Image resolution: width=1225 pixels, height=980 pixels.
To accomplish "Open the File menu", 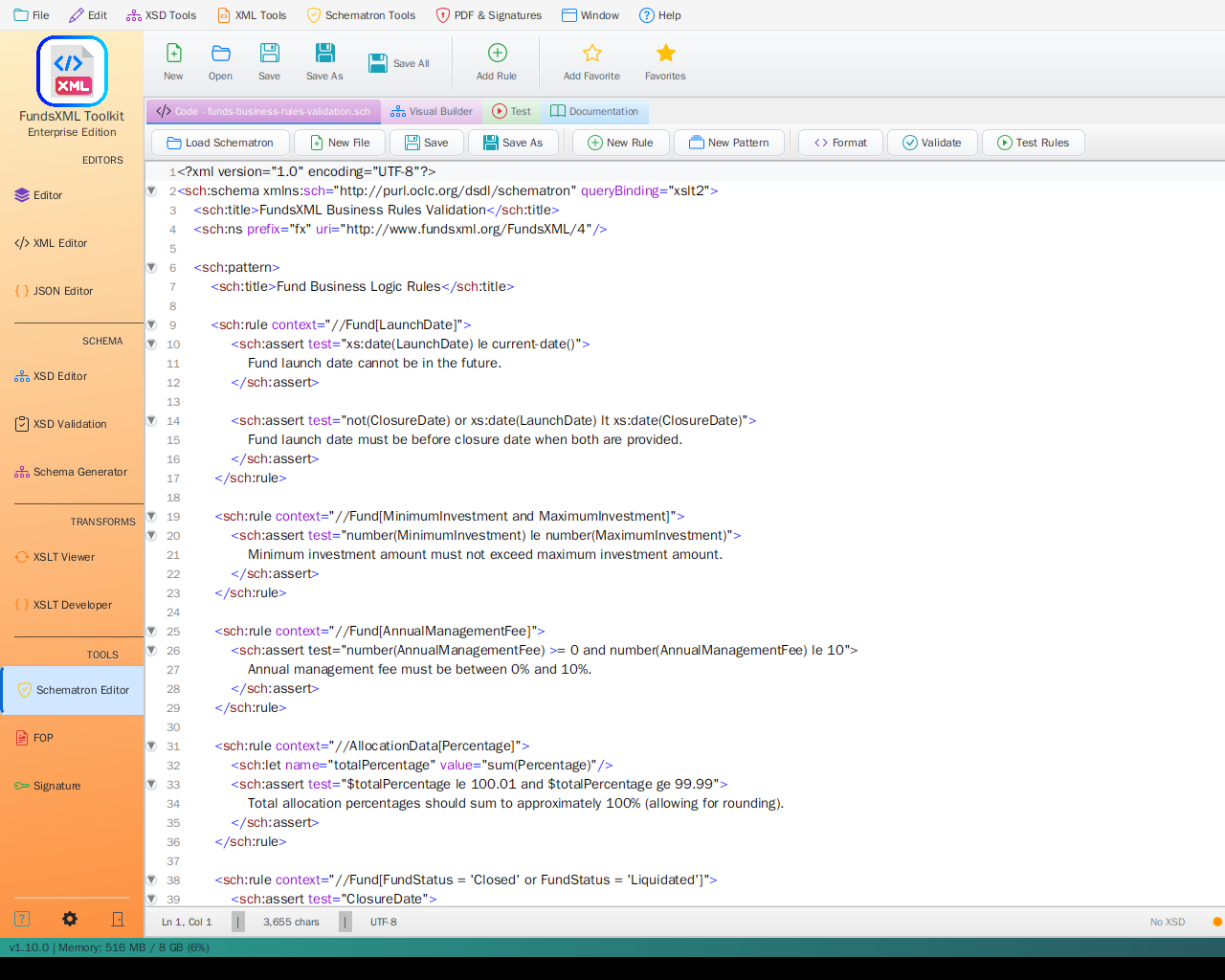I will [x=32, y=15].
